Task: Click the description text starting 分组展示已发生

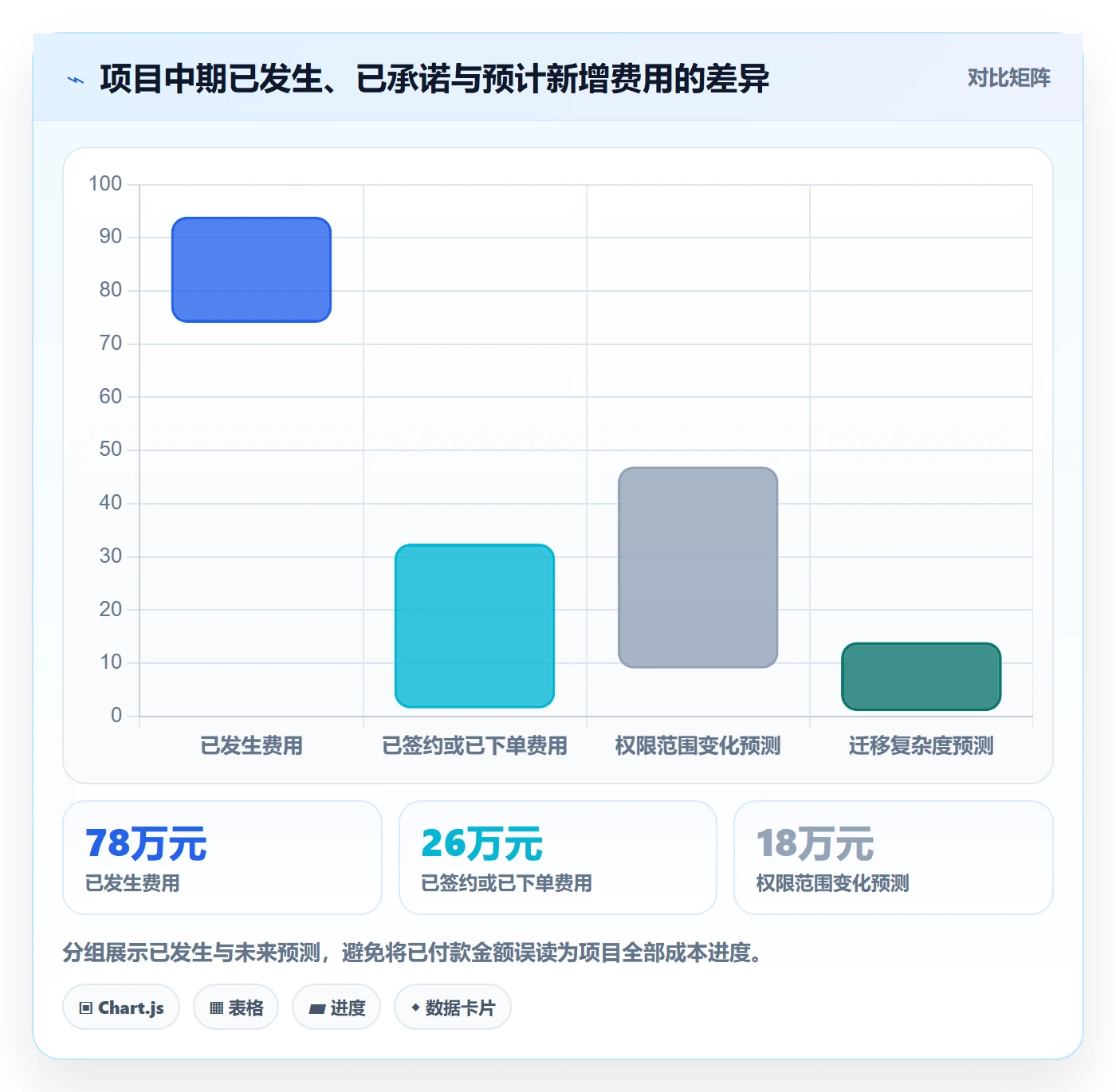Action: coord(415,953)
